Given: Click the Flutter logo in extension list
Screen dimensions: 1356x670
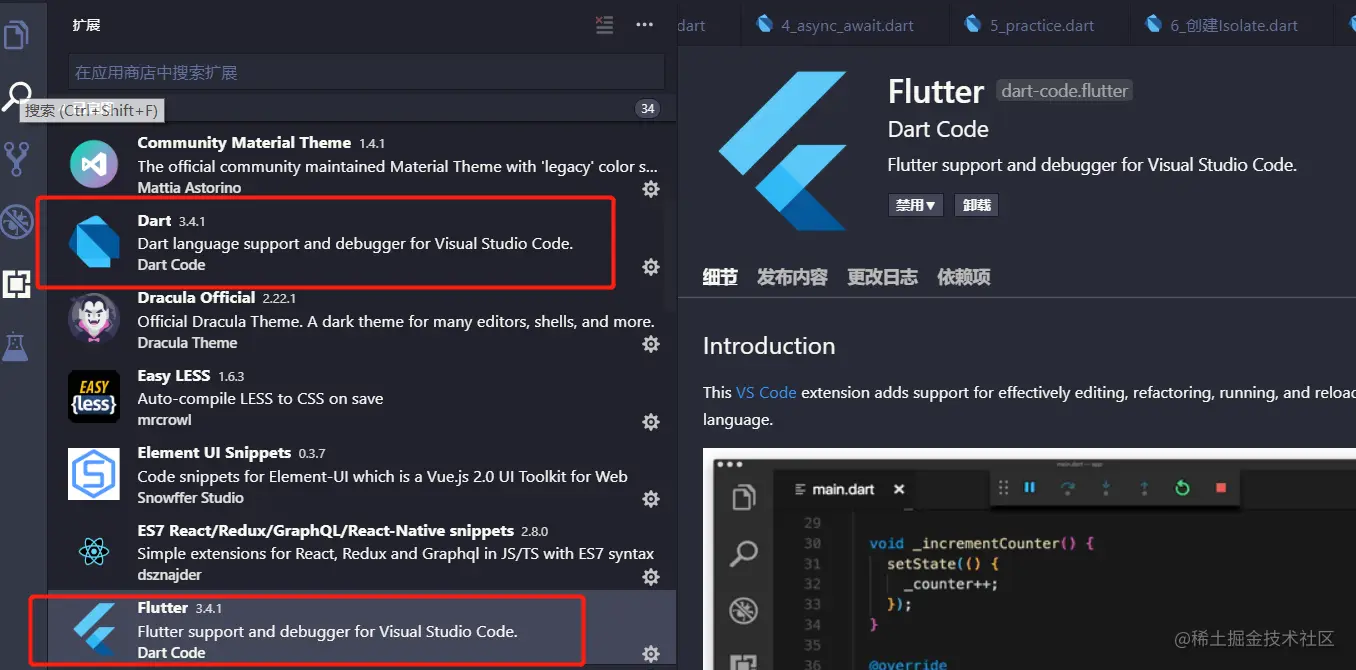Looking at the screenshot, I should click(94, 630).
